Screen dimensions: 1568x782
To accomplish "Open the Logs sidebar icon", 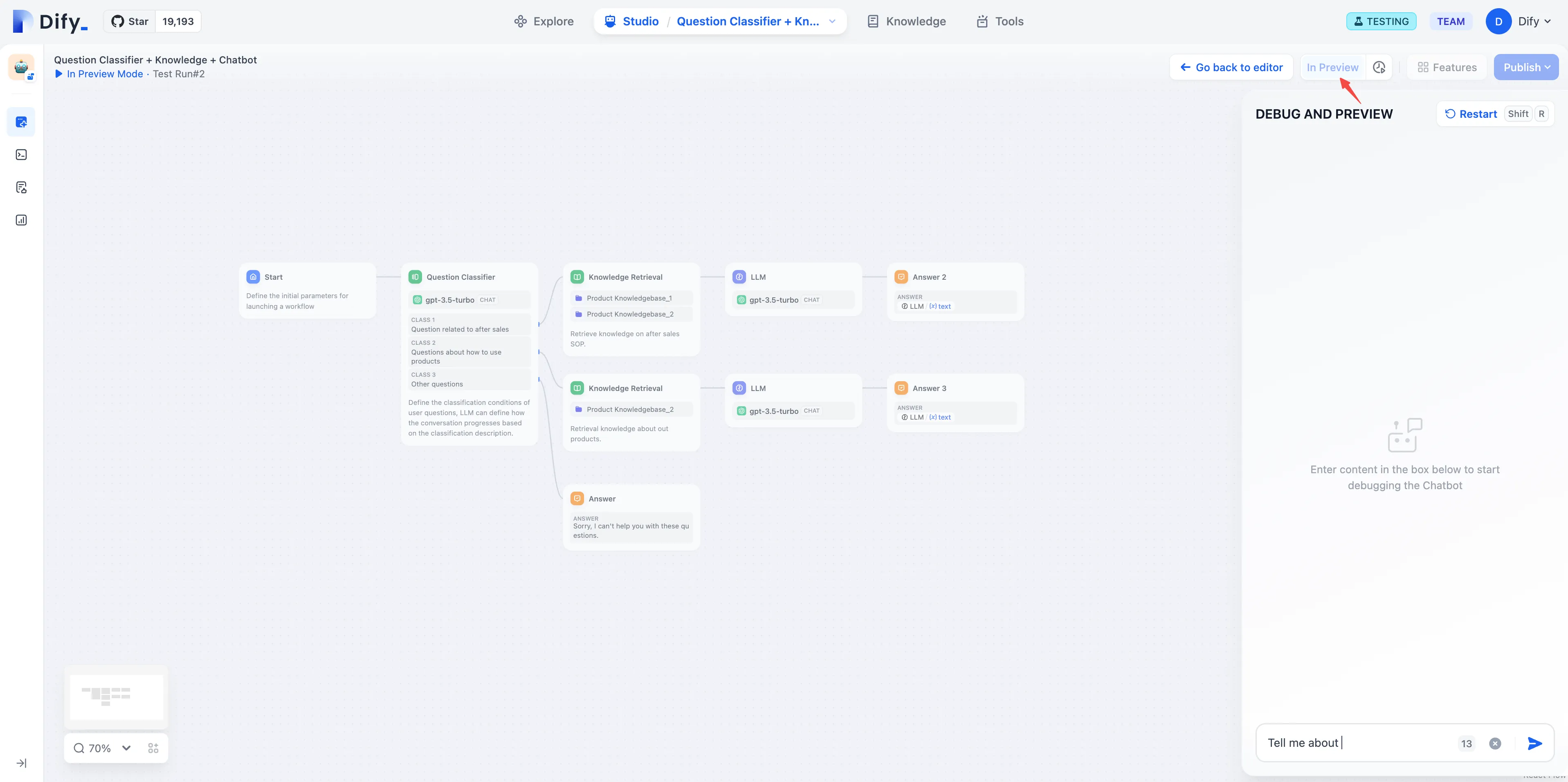I will pos(21,187).
